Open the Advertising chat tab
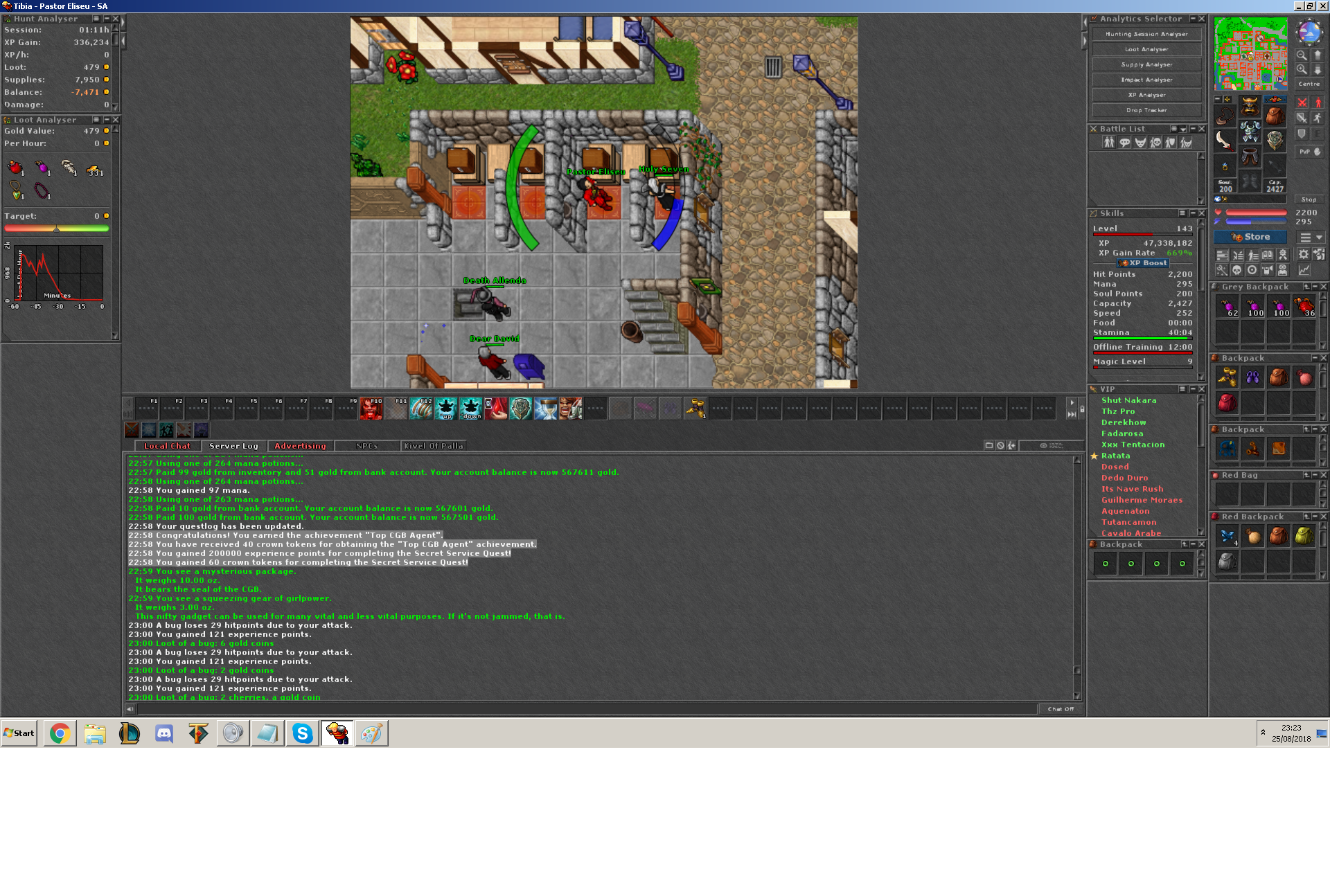1330x896 pixels. 301,446
